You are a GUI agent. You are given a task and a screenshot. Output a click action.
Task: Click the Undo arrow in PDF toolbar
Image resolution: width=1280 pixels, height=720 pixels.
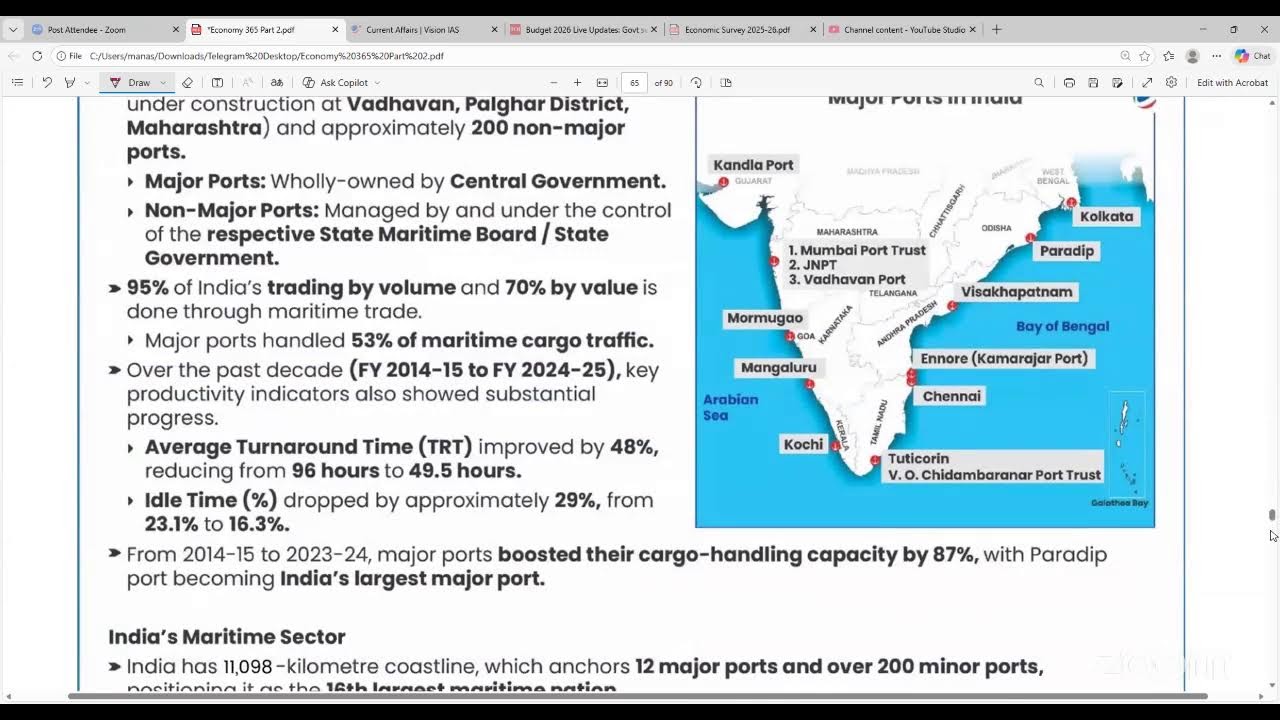tap(46, 83)
